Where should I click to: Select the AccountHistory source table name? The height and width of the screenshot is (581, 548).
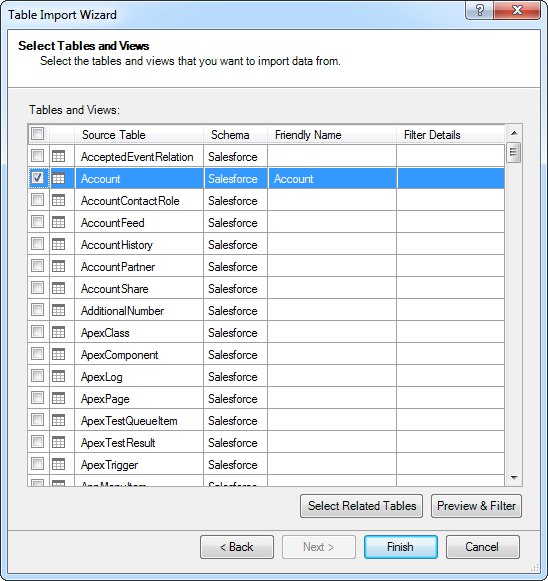pyautogui.click(x=117, y=245)
